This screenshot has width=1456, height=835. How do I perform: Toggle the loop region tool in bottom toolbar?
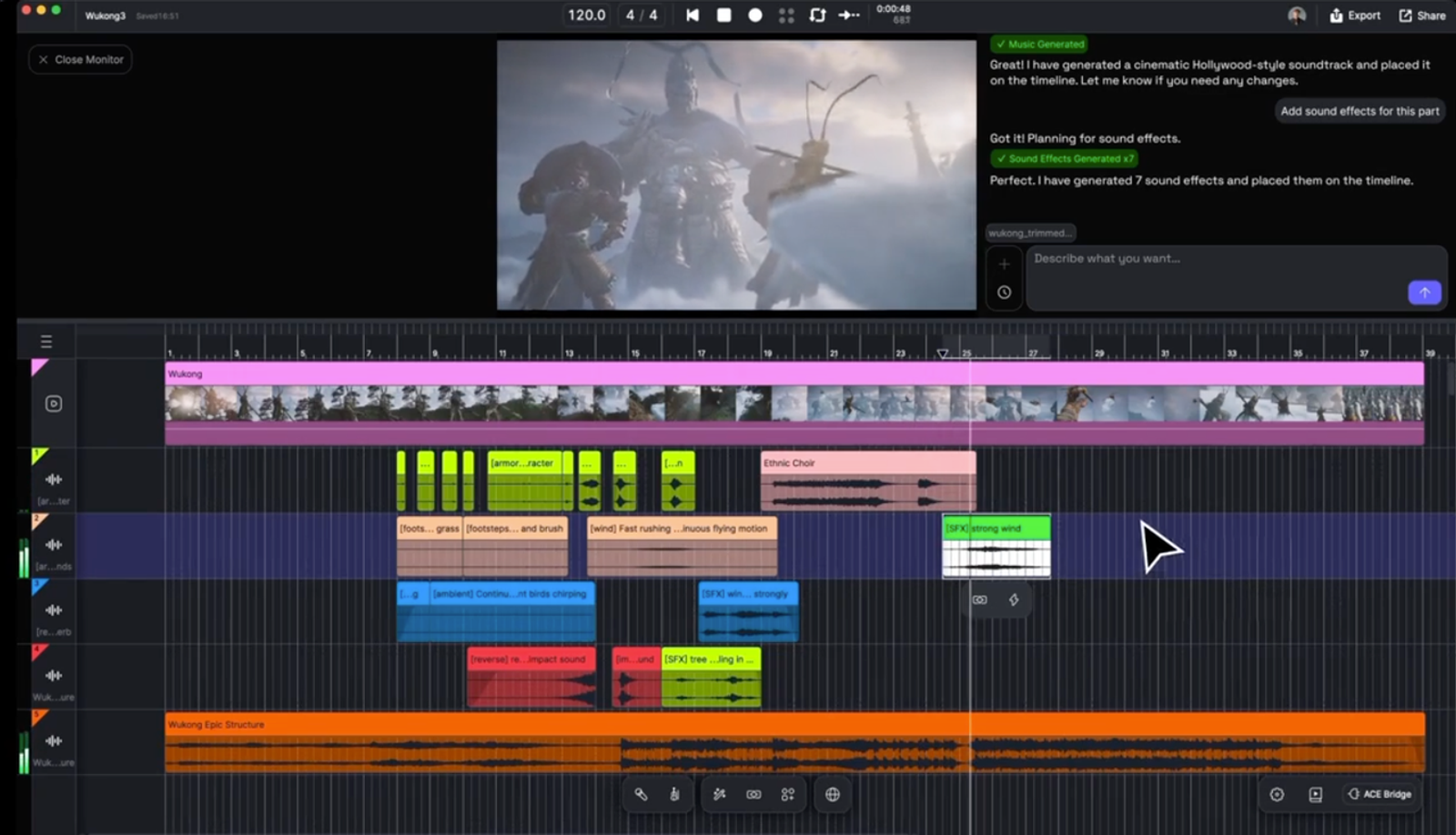753,794
